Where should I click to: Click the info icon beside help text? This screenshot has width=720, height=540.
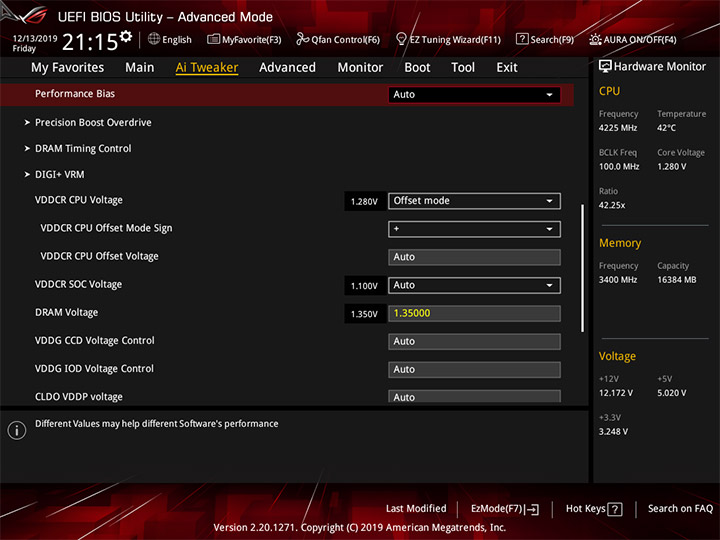[x=17, y=430]
